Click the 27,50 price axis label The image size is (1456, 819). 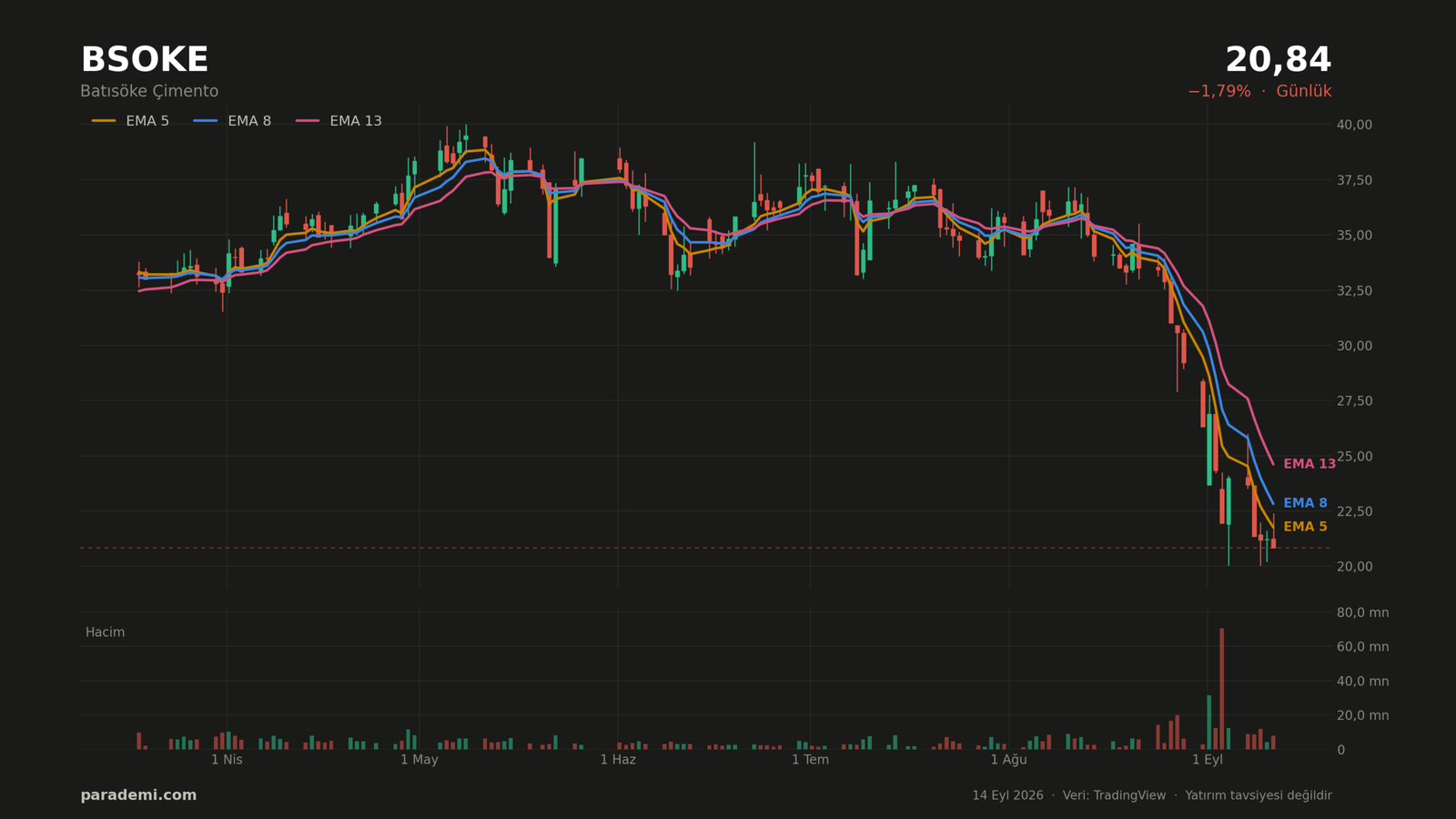[x=1355, y=401]
